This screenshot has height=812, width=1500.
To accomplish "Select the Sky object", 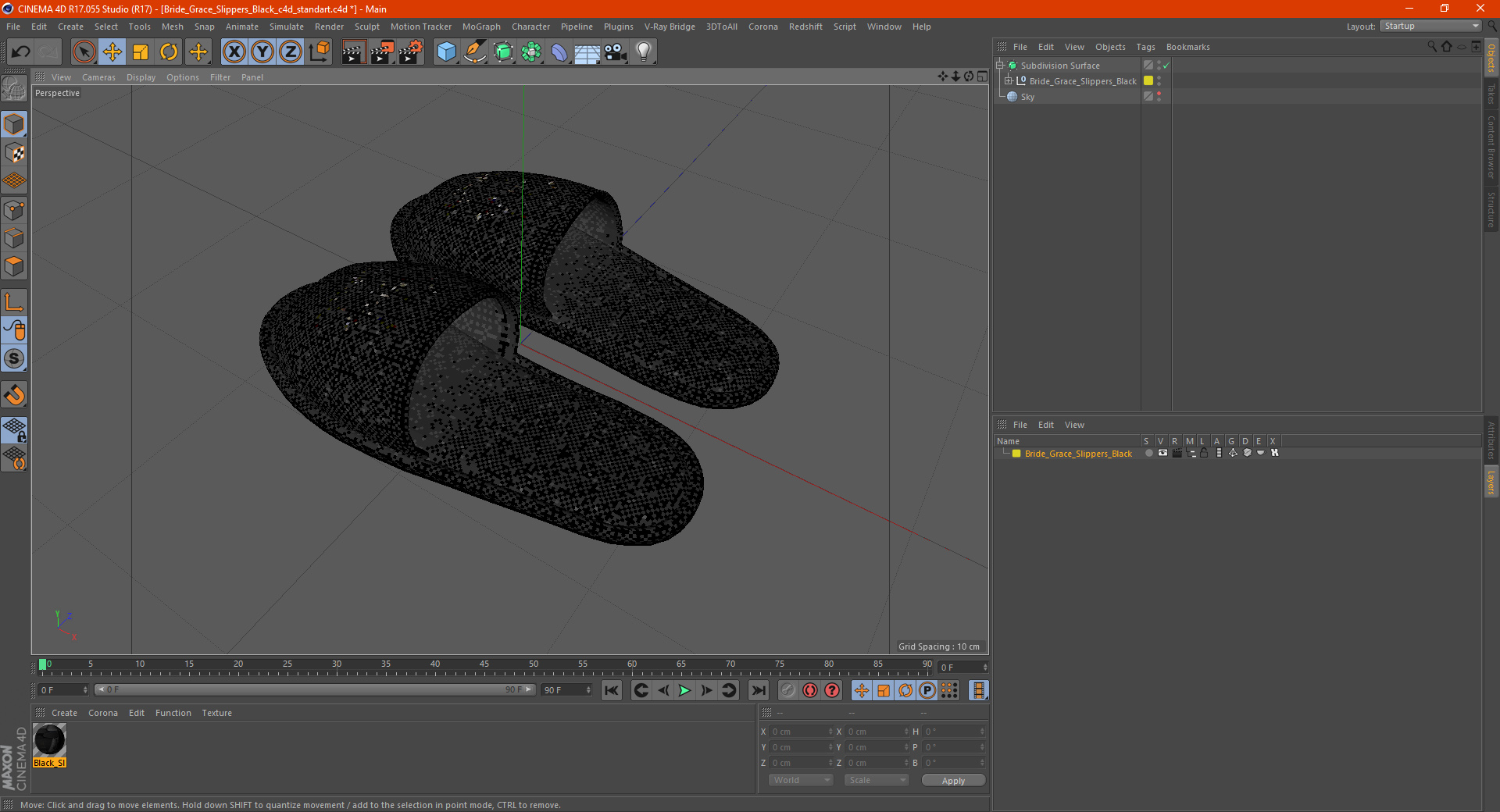I will point(1027,97).
